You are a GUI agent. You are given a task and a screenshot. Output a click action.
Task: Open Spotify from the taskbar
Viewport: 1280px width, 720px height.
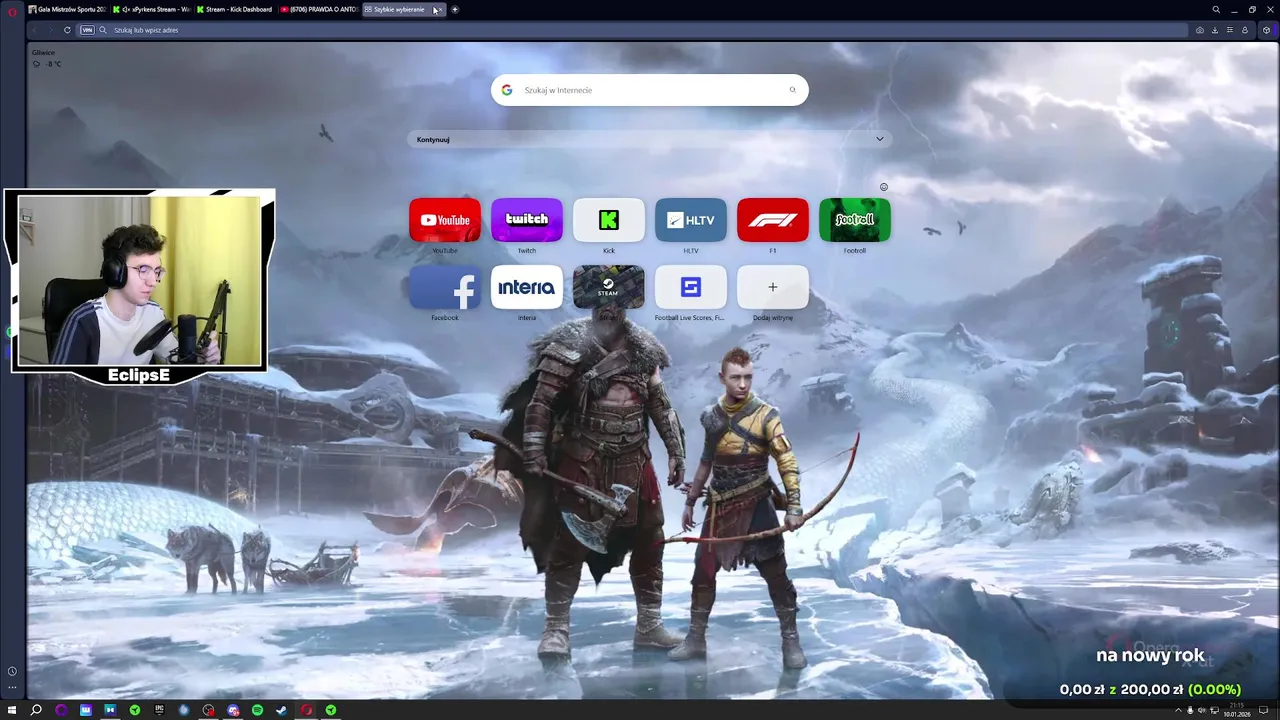[x=257, y=710]
